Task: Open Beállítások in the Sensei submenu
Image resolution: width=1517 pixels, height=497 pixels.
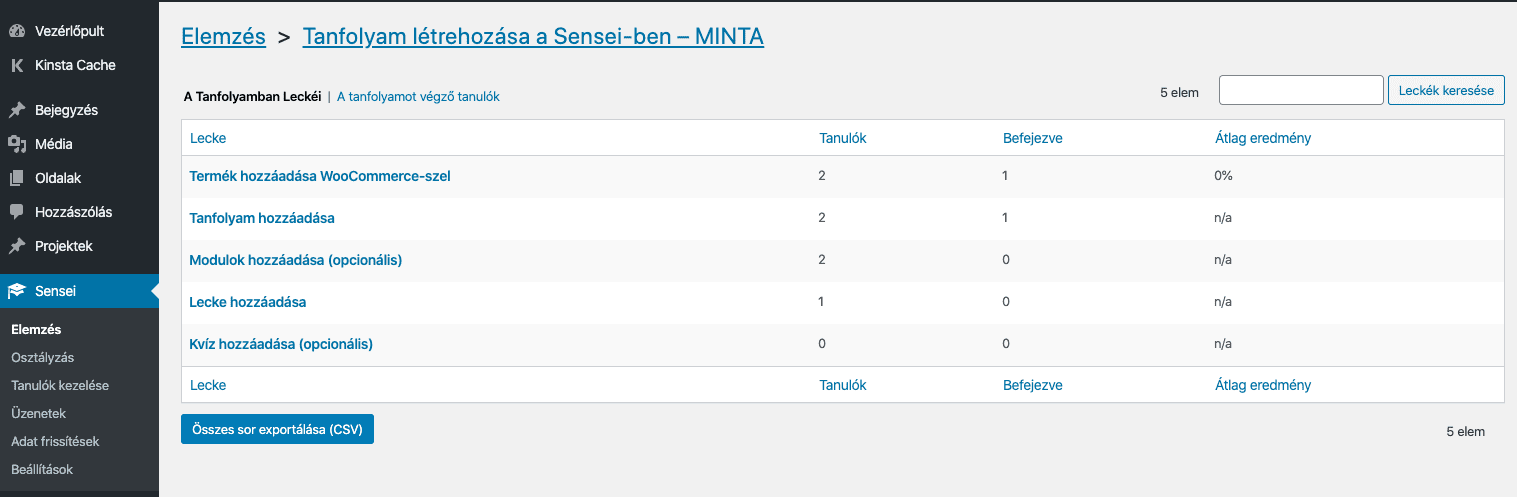Action: pos(42,469)
